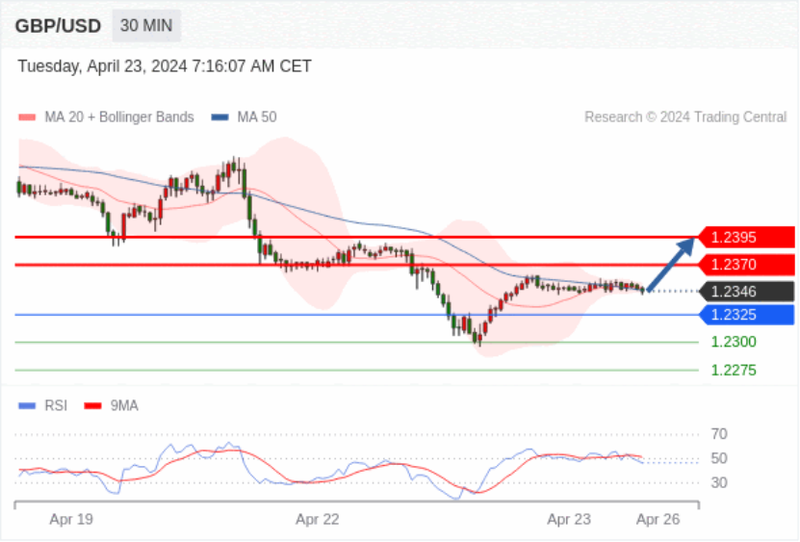Click the 30 MIN timeframe badge

click(146, 26)
